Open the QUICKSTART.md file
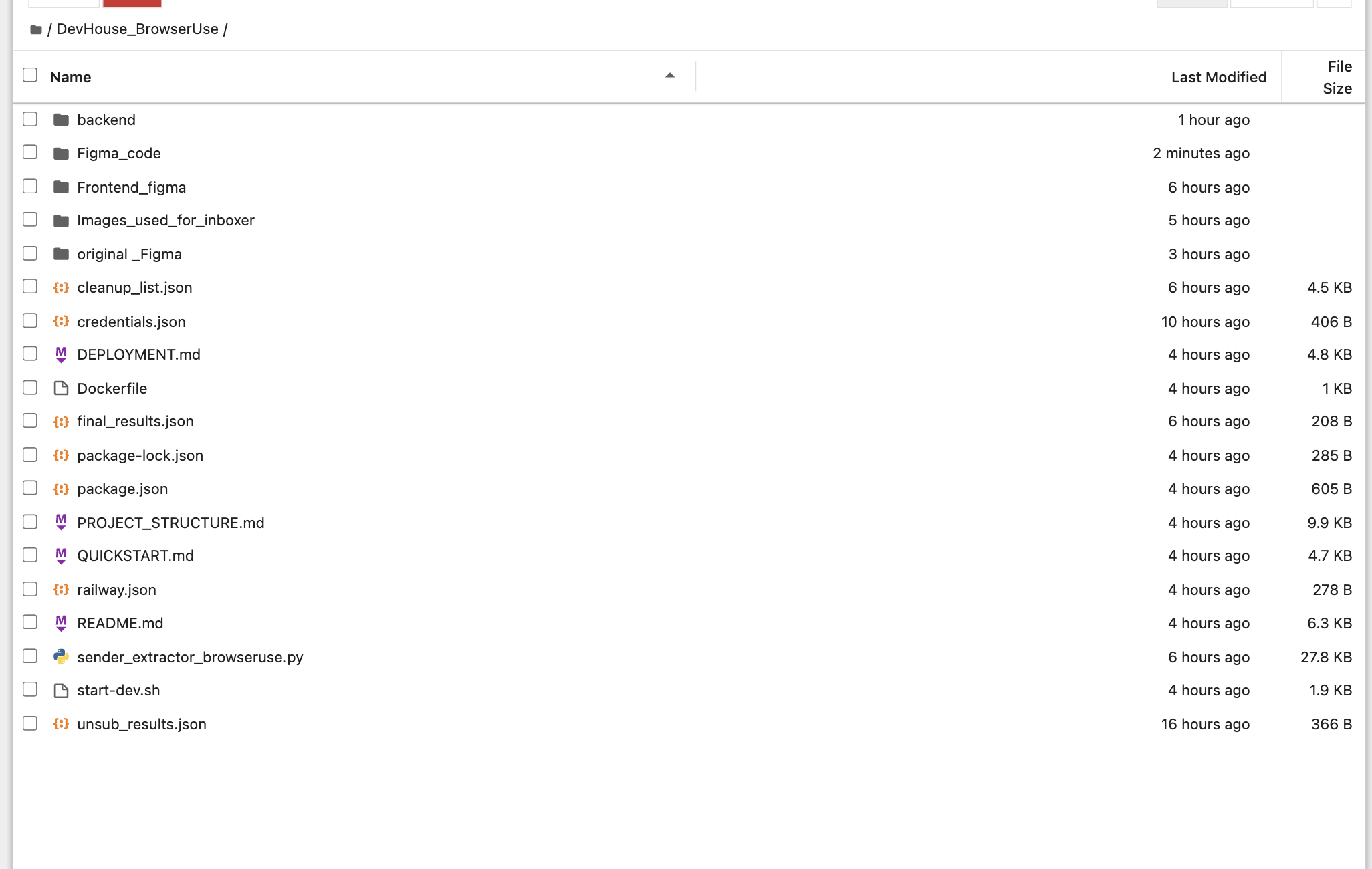The width and height of the screenshot is (1372, 869). [135, 555]
